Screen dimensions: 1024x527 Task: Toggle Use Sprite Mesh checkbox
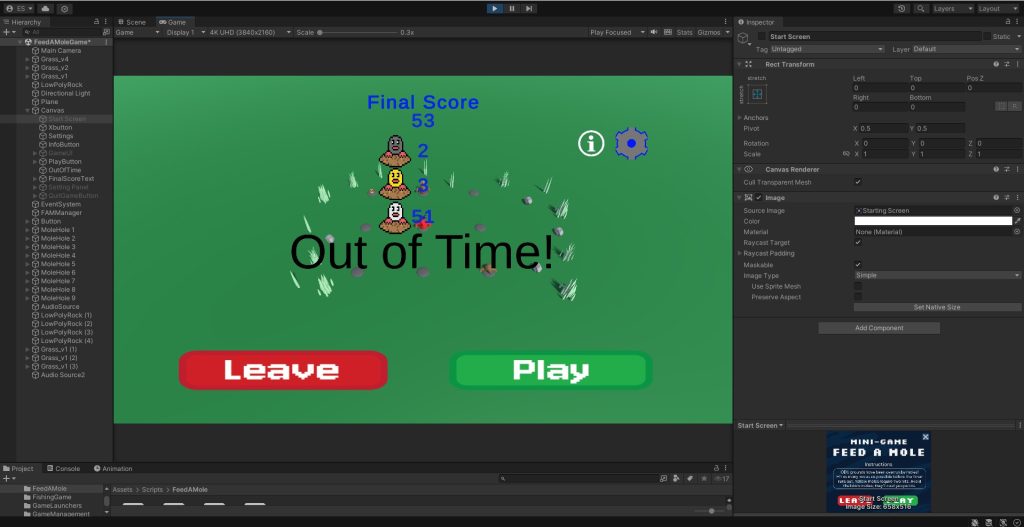tap(857, 286)
